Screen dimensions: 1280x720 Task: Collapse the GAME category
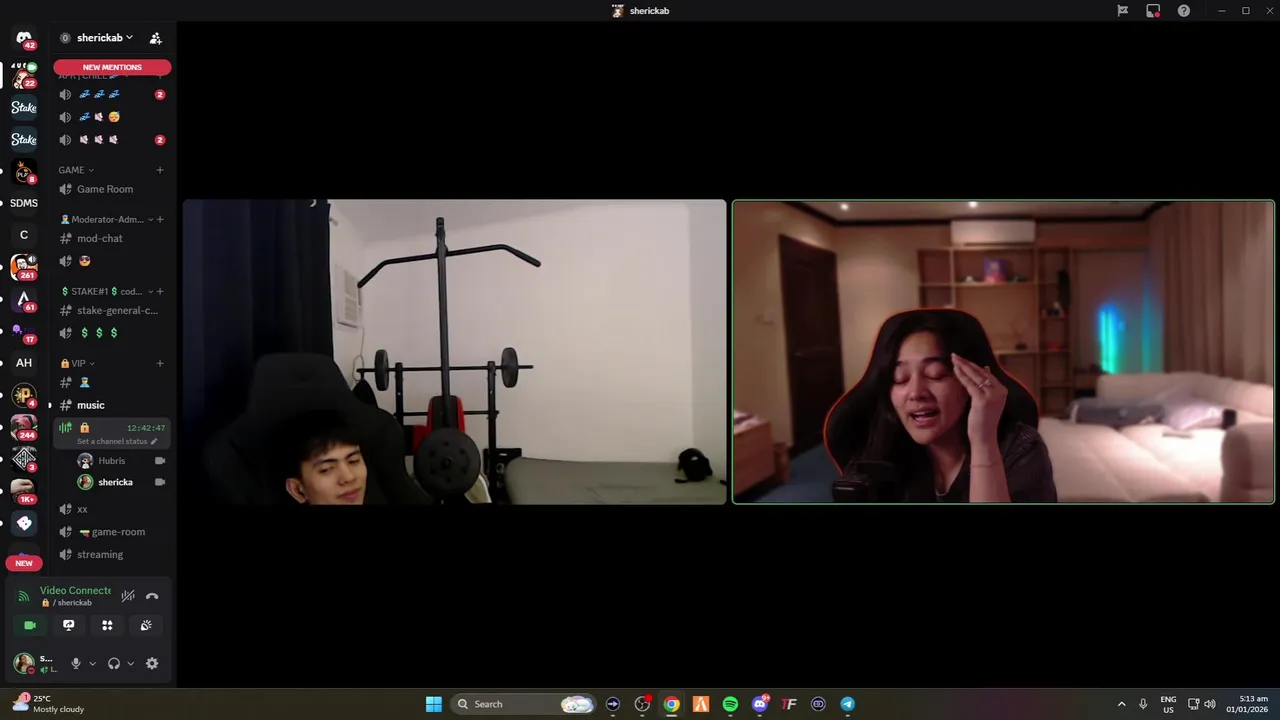click(x=76, y=170)
